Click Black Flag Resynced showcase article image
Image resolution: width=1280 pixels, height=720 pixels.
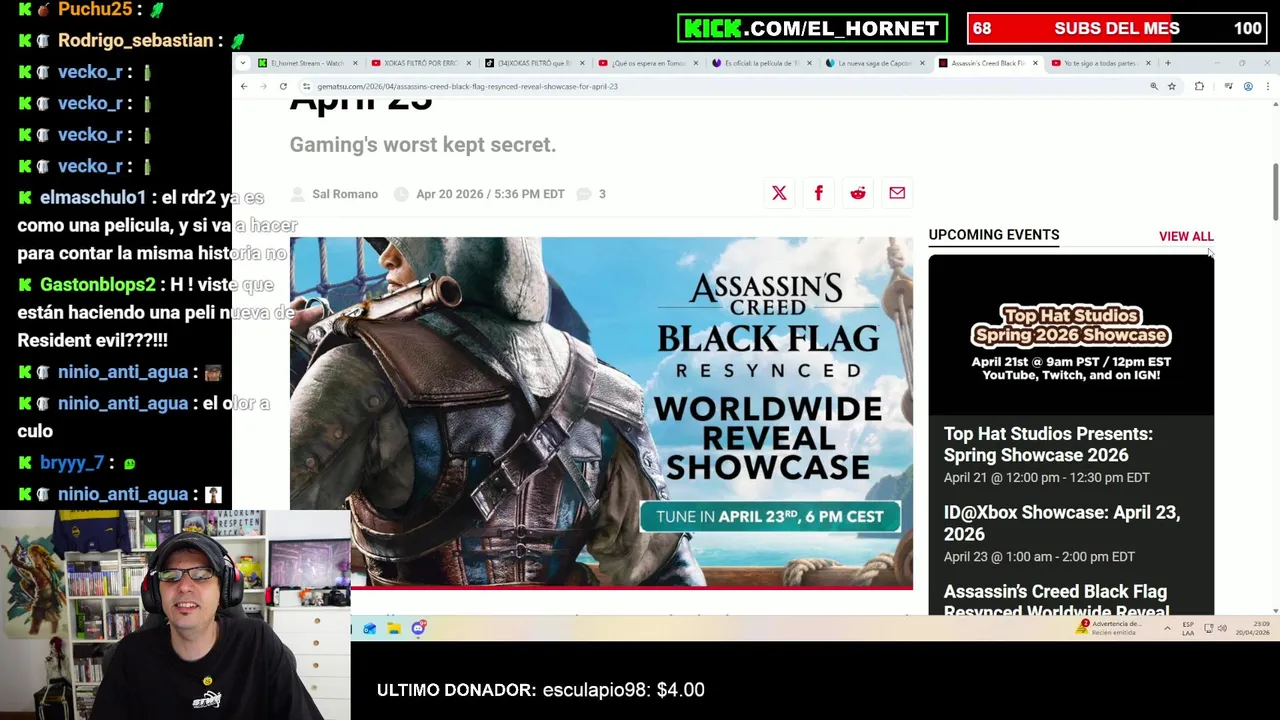coord(601,413)
